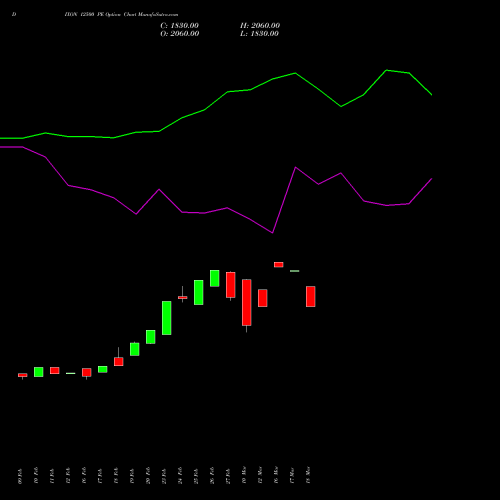Click the red candle with a tall upper wick above 18 Feb
The width and height of the screenshot is (500, 500).
(119, 361)
